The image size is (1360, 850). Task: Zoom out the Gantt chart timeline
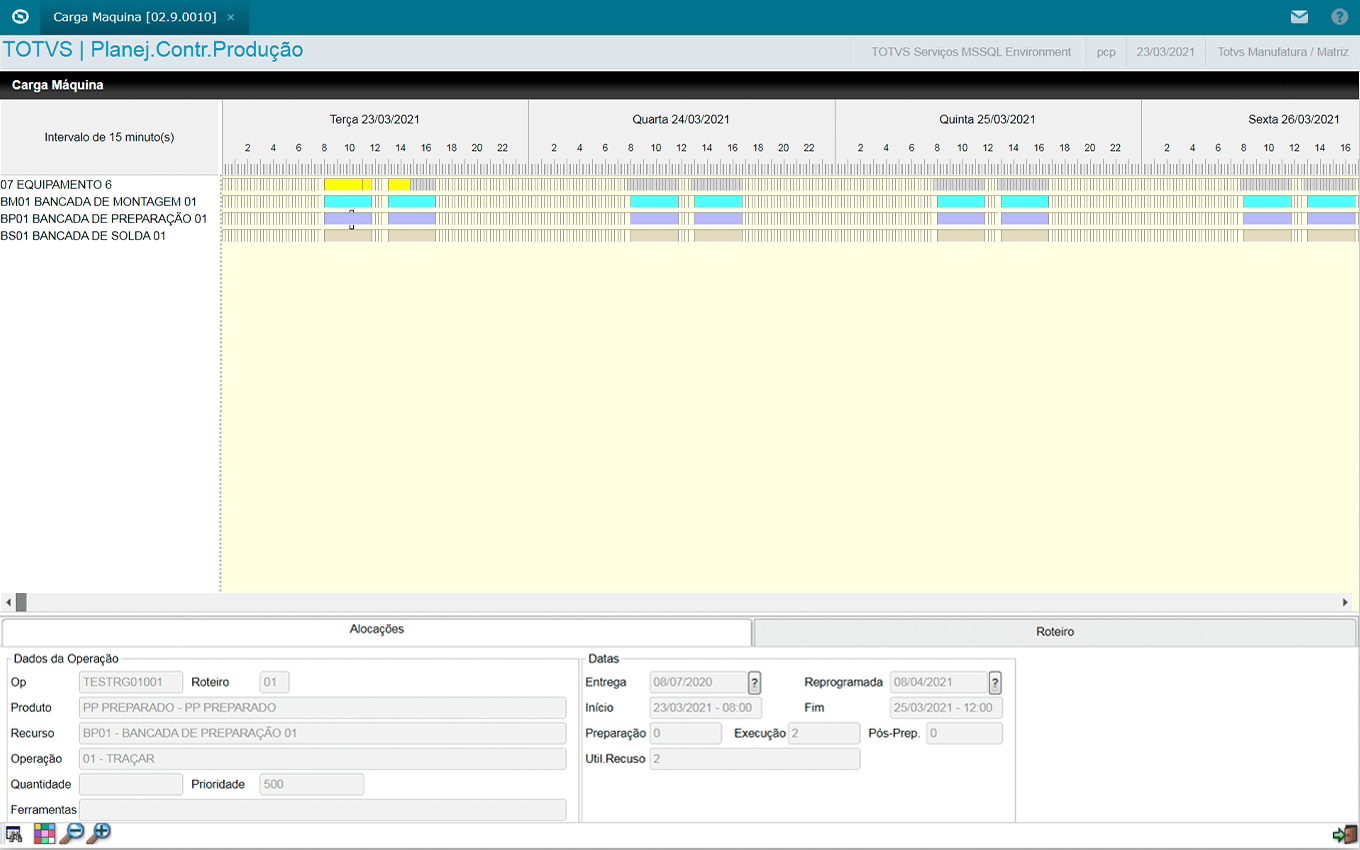[x=71, y=834]
